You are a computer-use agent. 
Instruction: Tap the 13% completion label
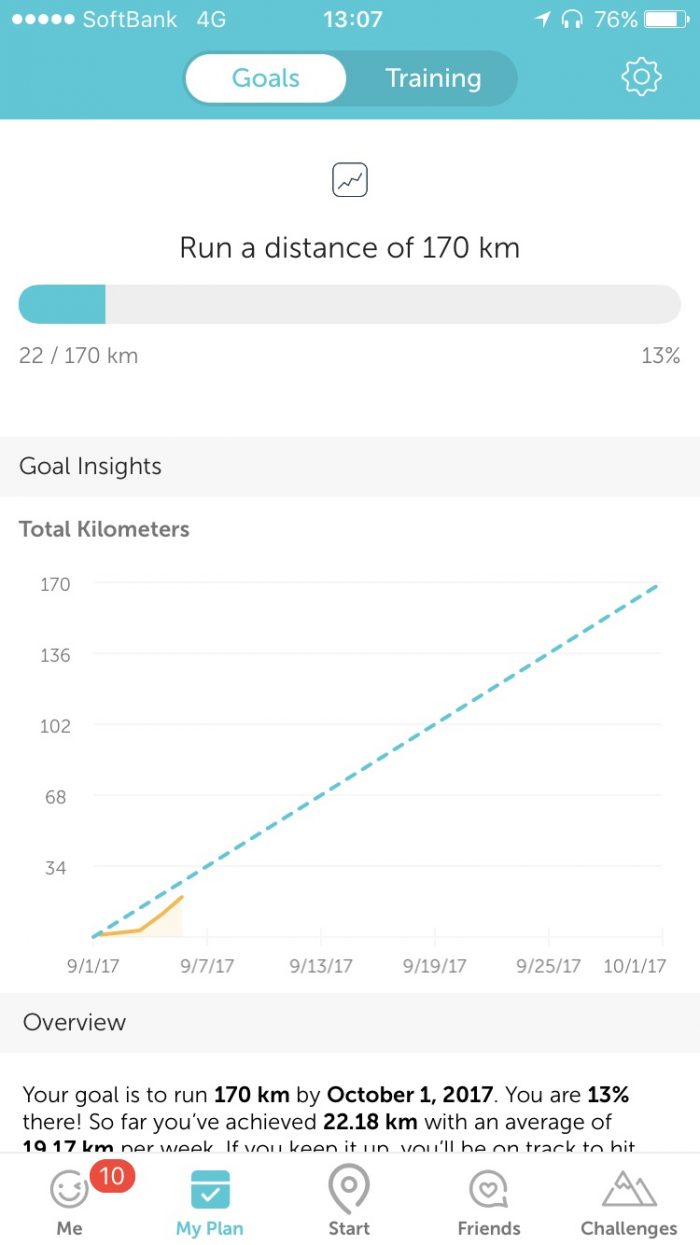pyautogui.click(x=660, y=355)
